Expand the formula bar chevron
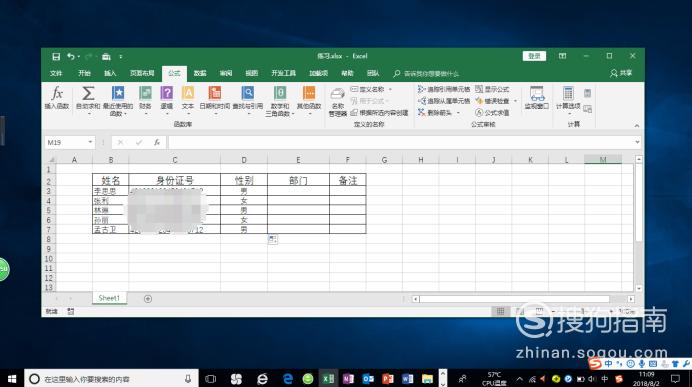692x387 pixels. pyautogui.click(x=637, y=142)
